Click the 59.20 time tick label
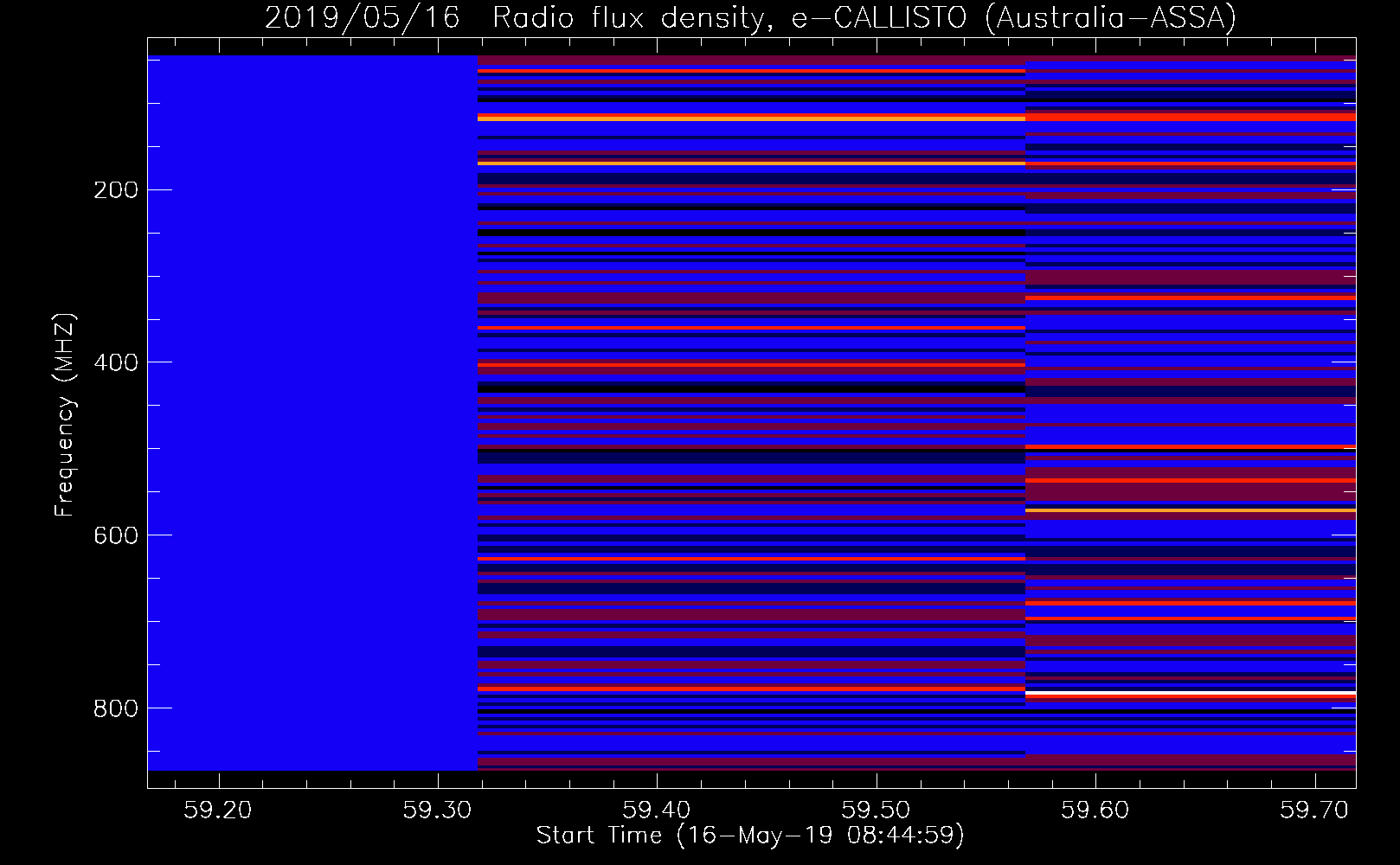 (219, 810)
